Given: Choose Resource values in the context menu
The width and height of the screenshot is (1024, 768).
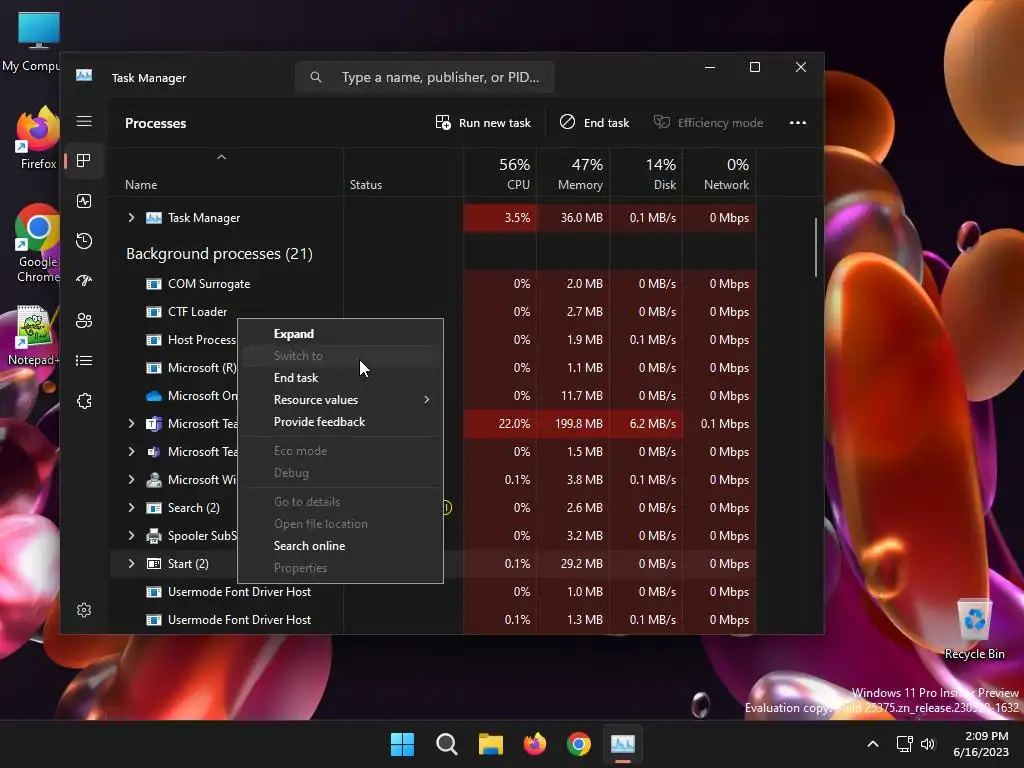Looking at the screenshot, I should click(x=340, y=400).
